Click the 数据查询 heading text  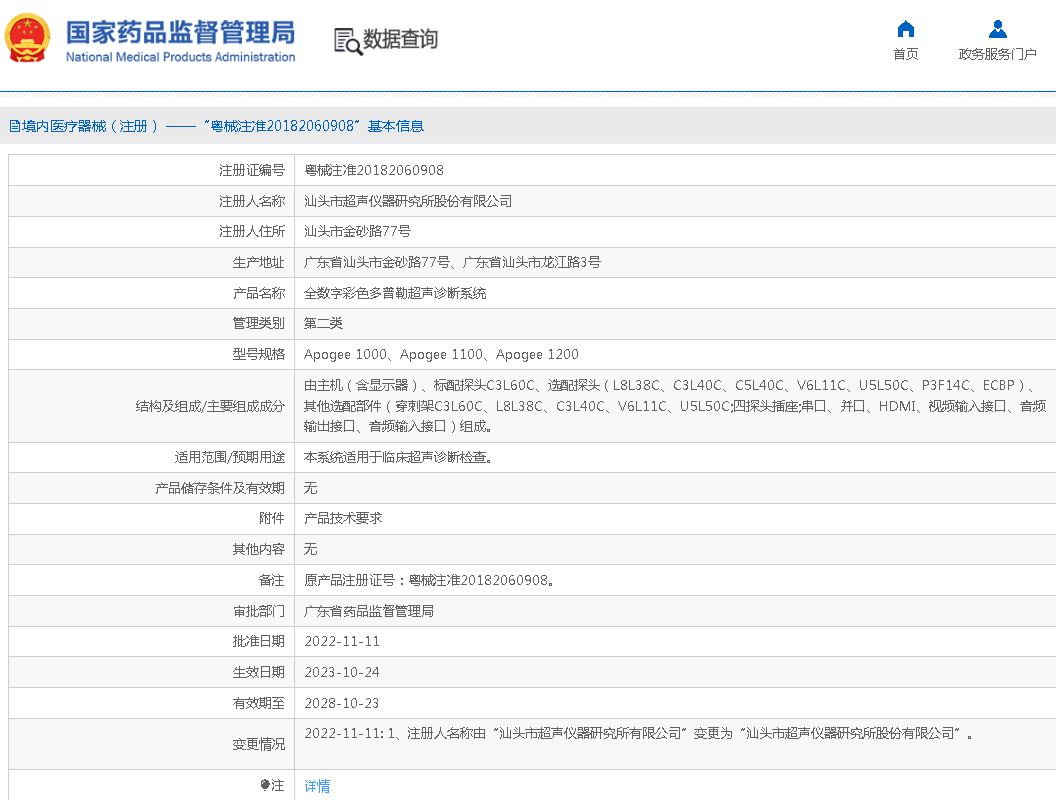click(x=400, y=40)
